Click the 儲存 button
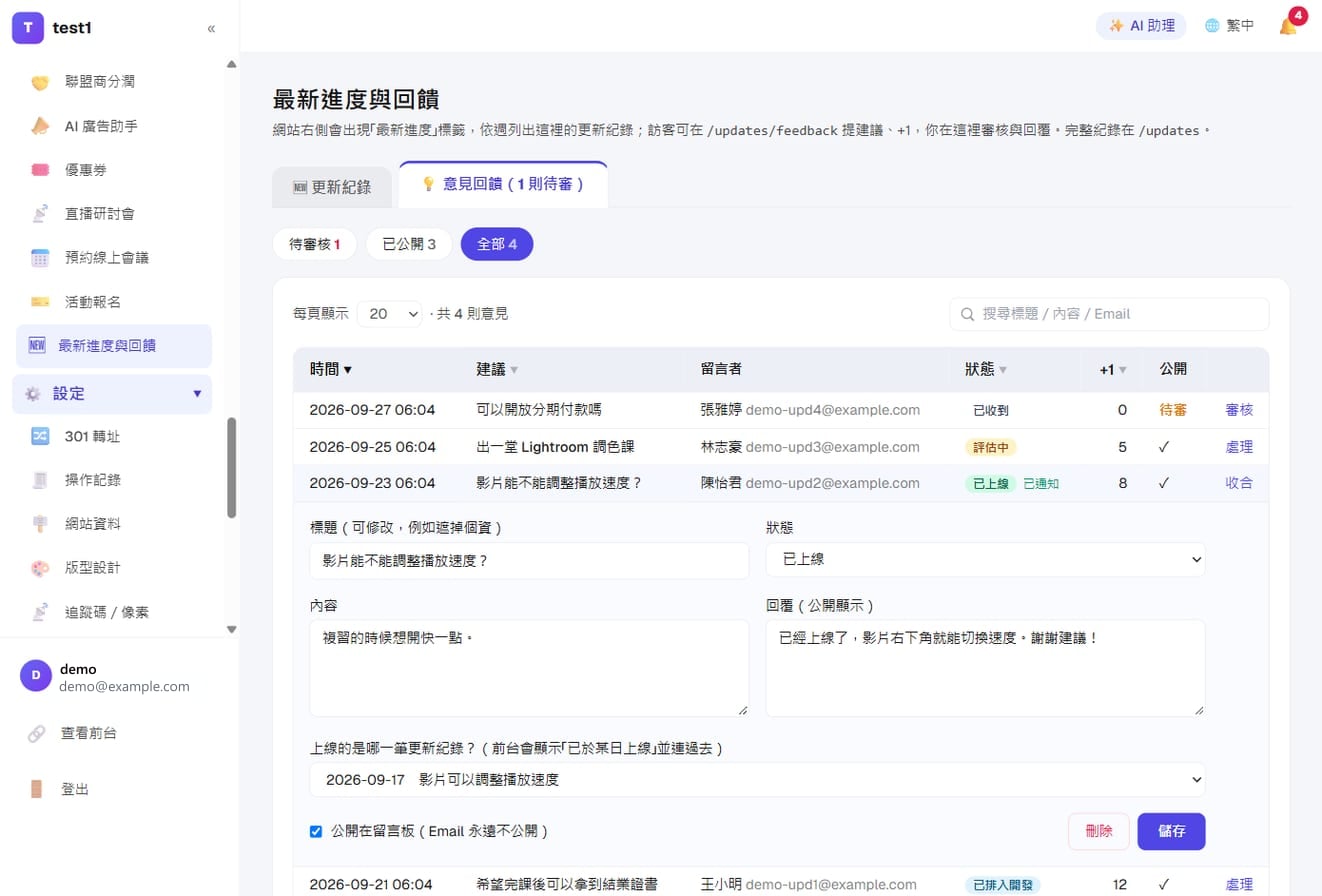This screenshot has height=896, width=1322. pyautogui.click(x=1171, y=831)
